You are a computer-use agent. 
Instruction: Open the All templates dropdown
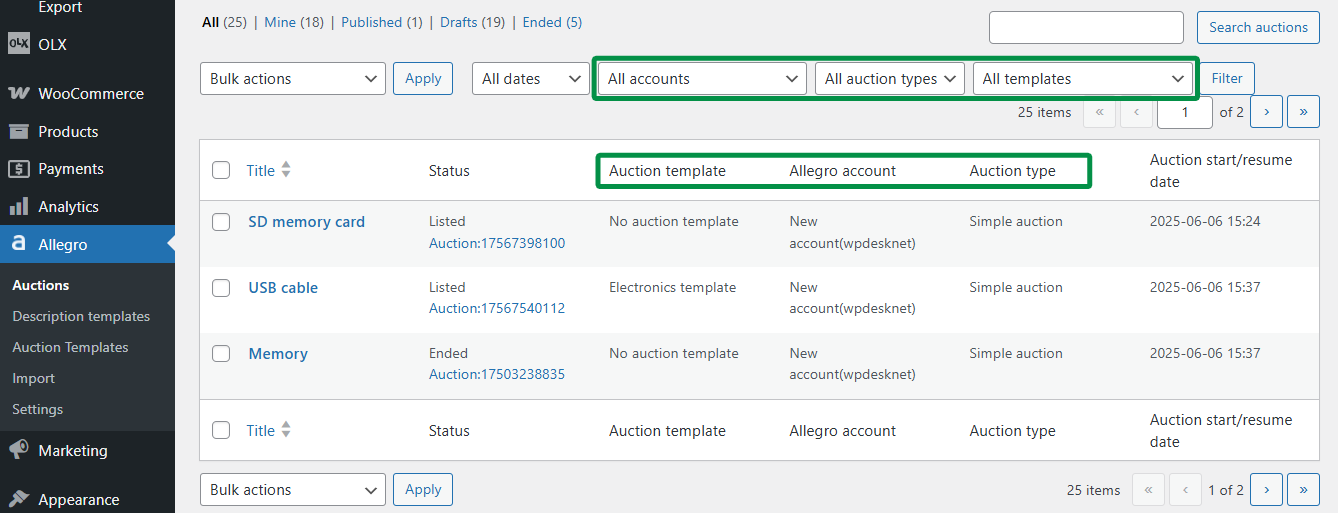pos(1083,78)
